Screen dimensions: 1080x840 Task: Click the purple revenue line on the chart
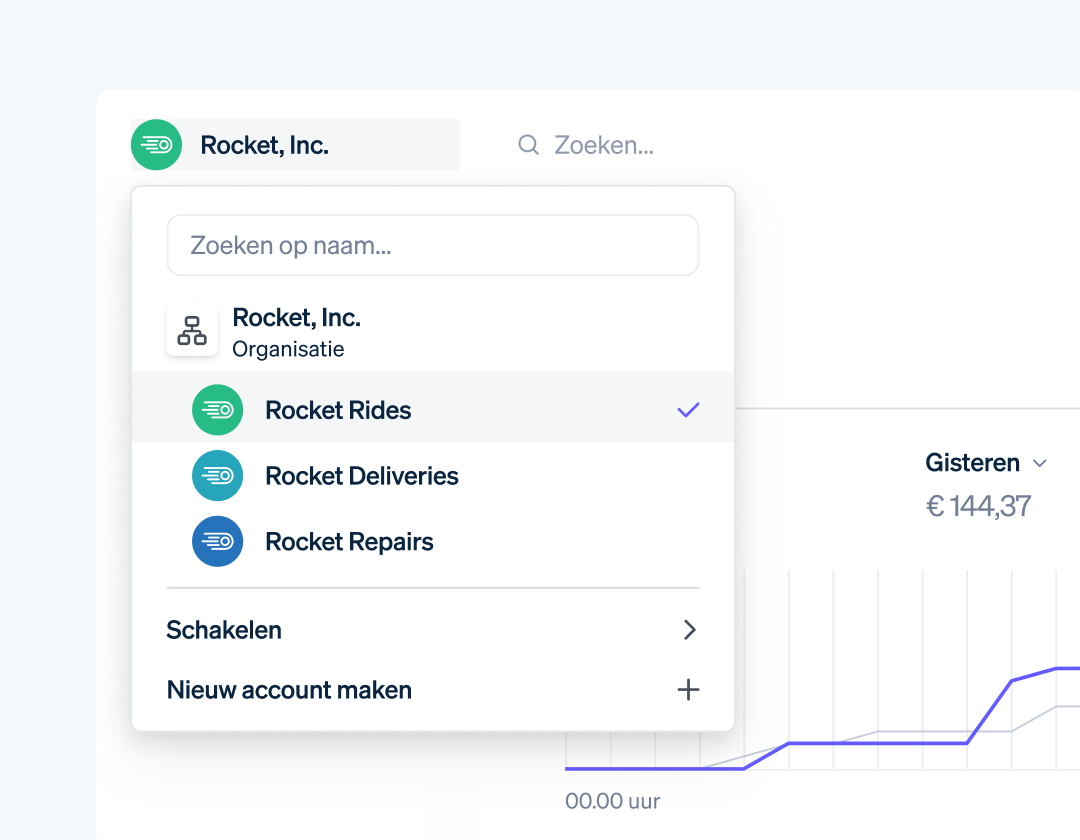pos(900,744)
